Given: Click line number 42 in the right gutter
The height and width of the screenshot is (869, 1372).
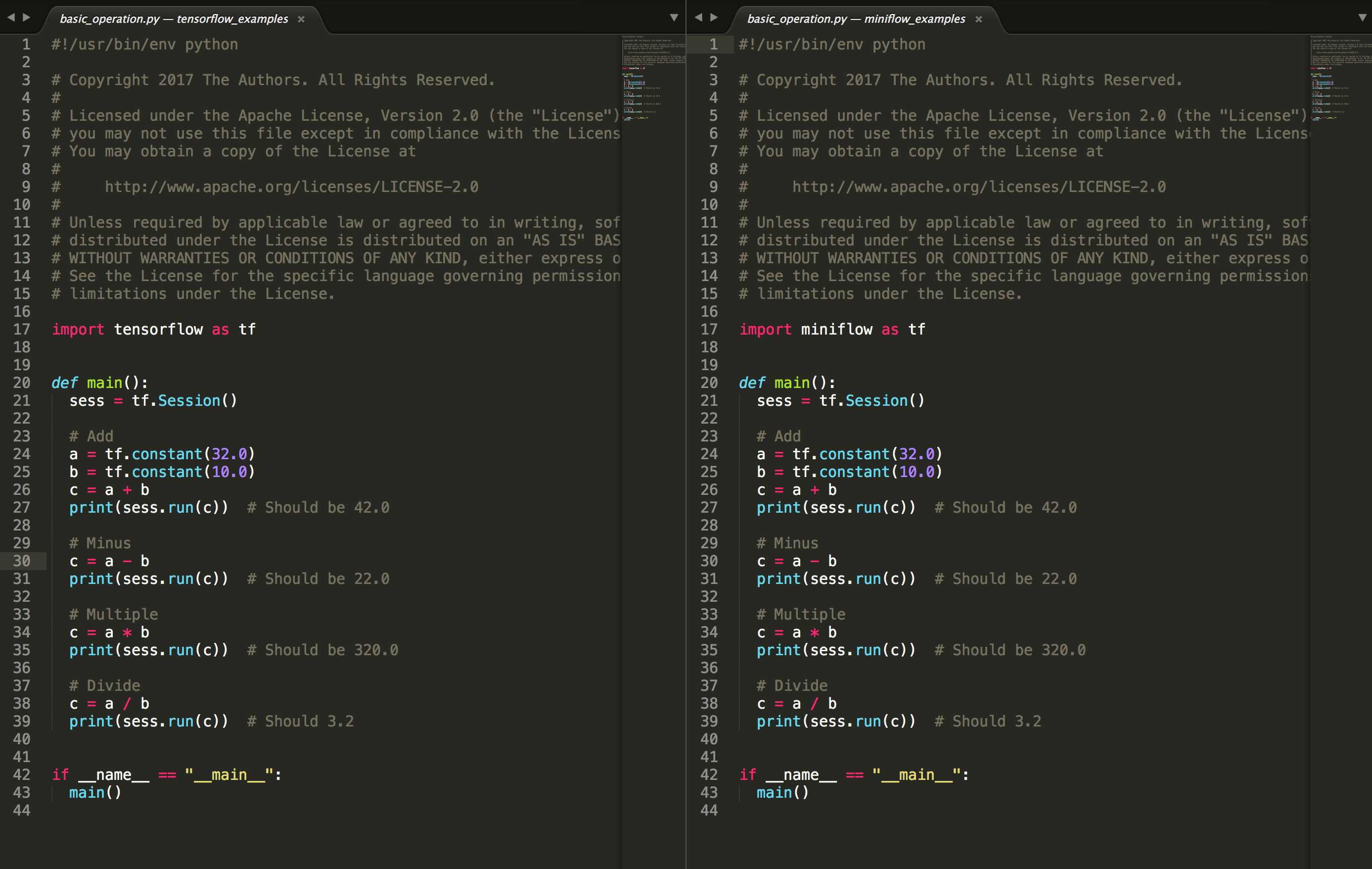Looking at the screenshot, I should pos(709,774).
